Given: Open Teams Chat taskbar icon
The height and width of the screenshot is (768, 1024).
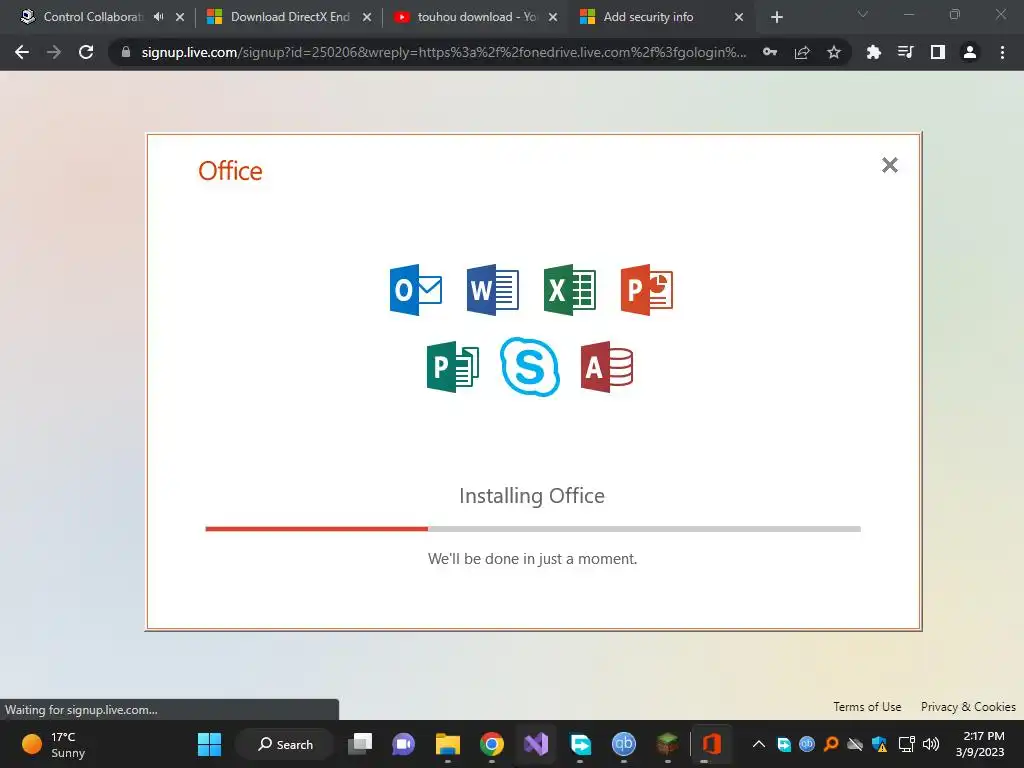Looking at the screenshot, I should [x=404, y=744].
